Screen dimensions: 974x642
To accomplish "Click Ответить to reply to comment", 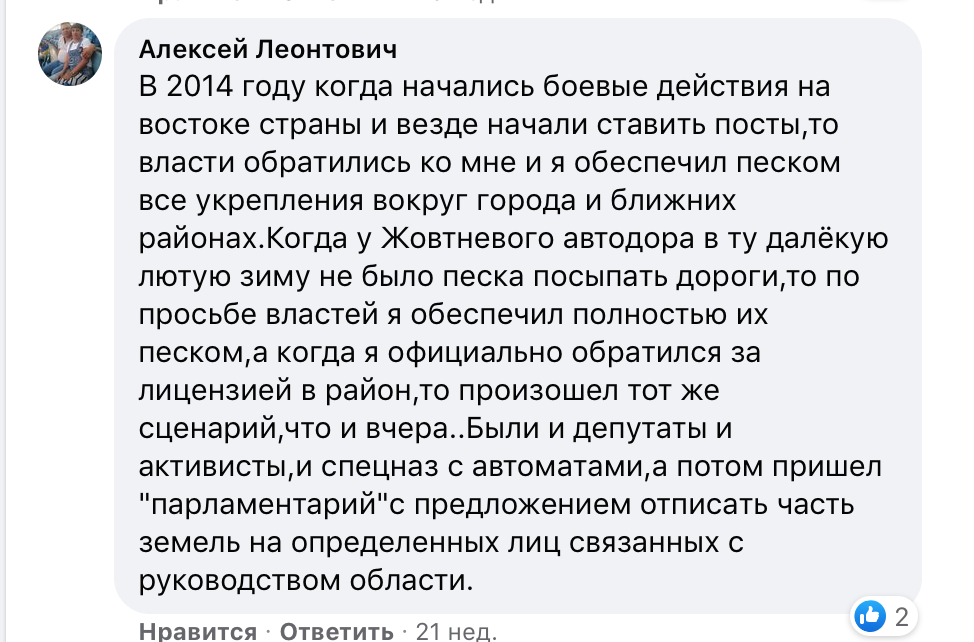I will pyautogui.click(x=336, y=631).
